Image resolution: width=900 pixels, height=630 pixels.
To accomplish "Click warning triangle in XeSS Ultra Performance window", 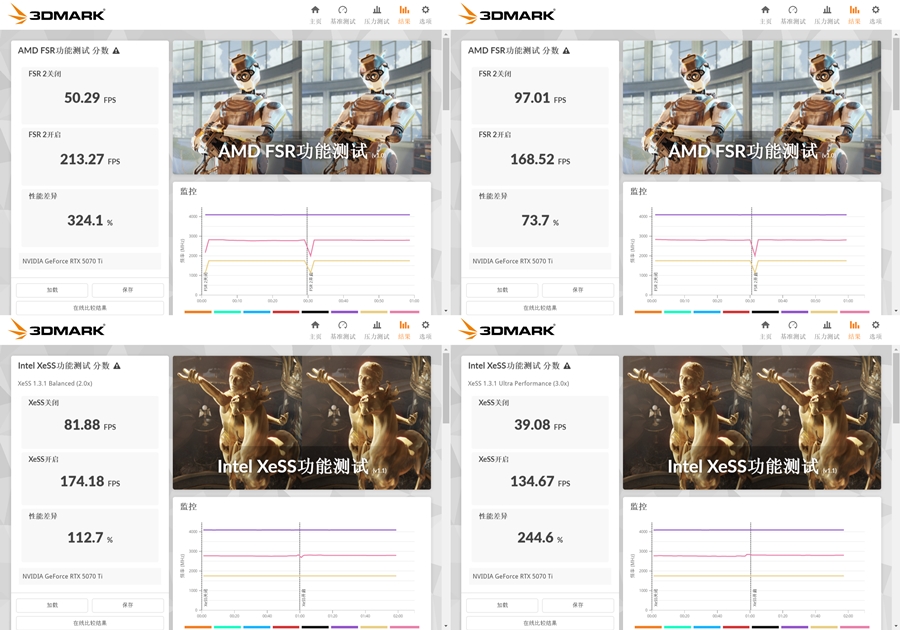I will click(567, 365).
